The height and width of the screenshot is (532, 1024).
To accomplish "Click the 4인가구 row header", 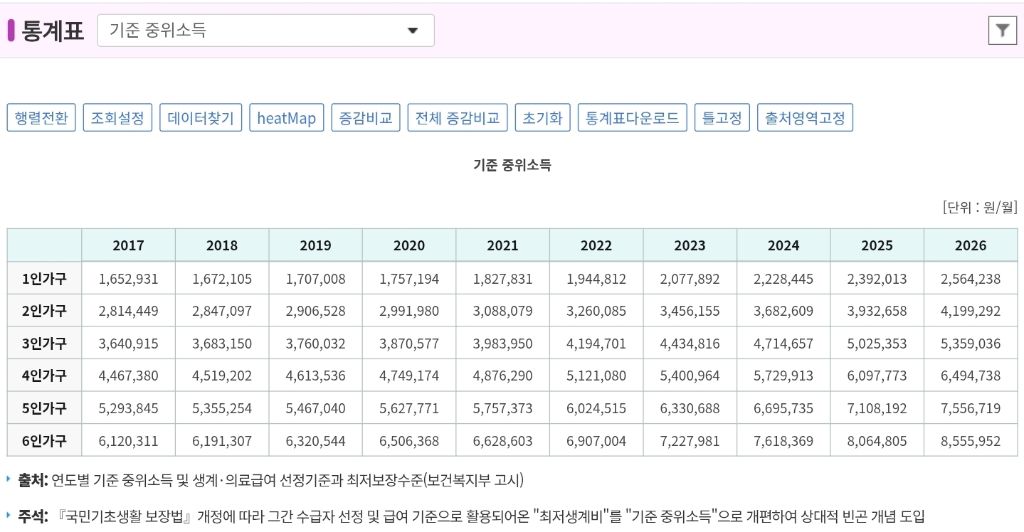I will click(44, 375).
